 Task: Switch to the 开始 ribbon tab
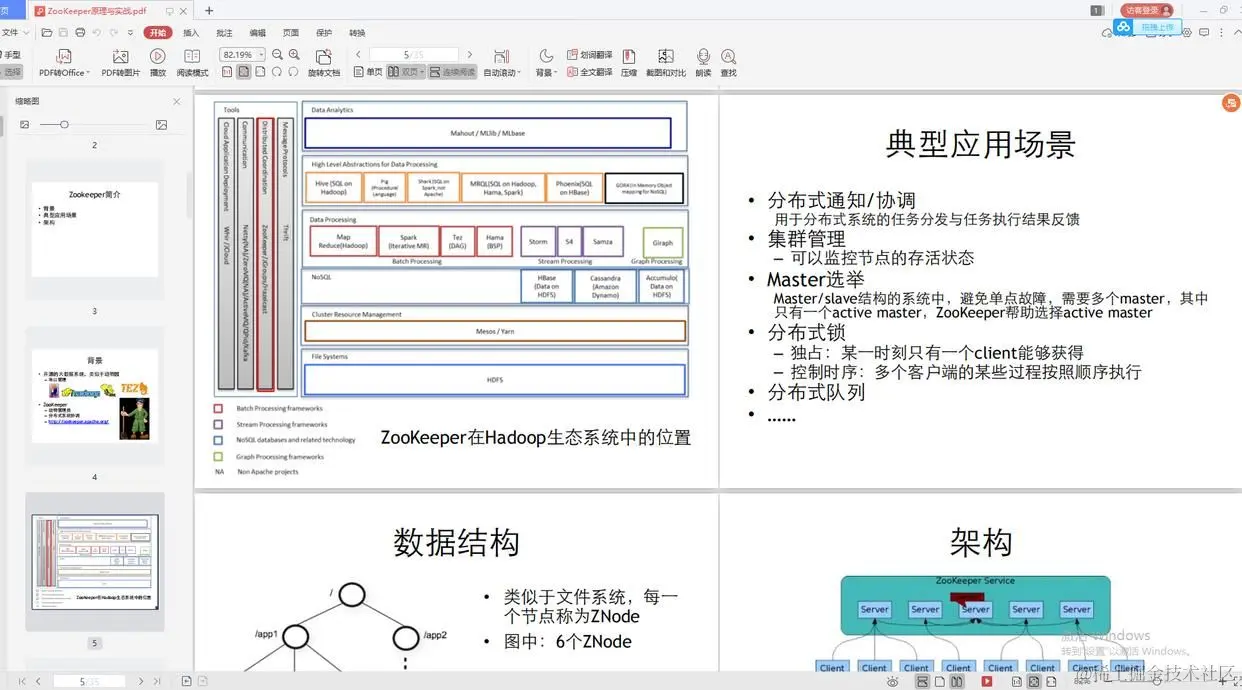(158, 33)
